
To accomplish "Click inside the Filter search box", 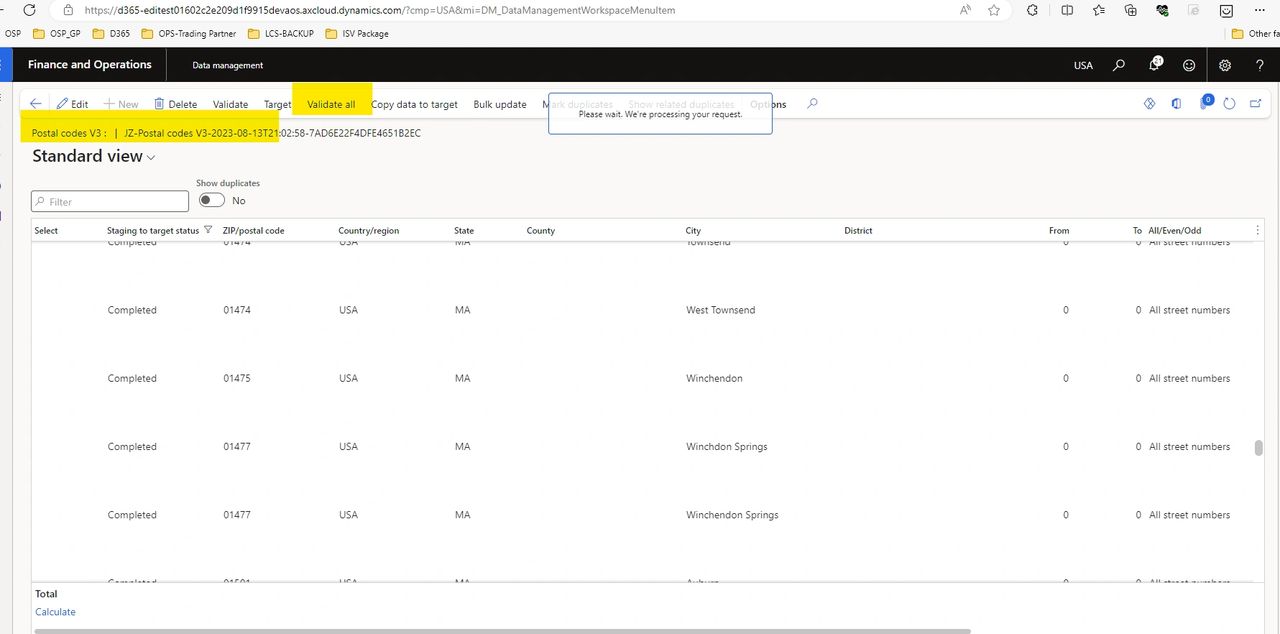I will coord(109,200).
